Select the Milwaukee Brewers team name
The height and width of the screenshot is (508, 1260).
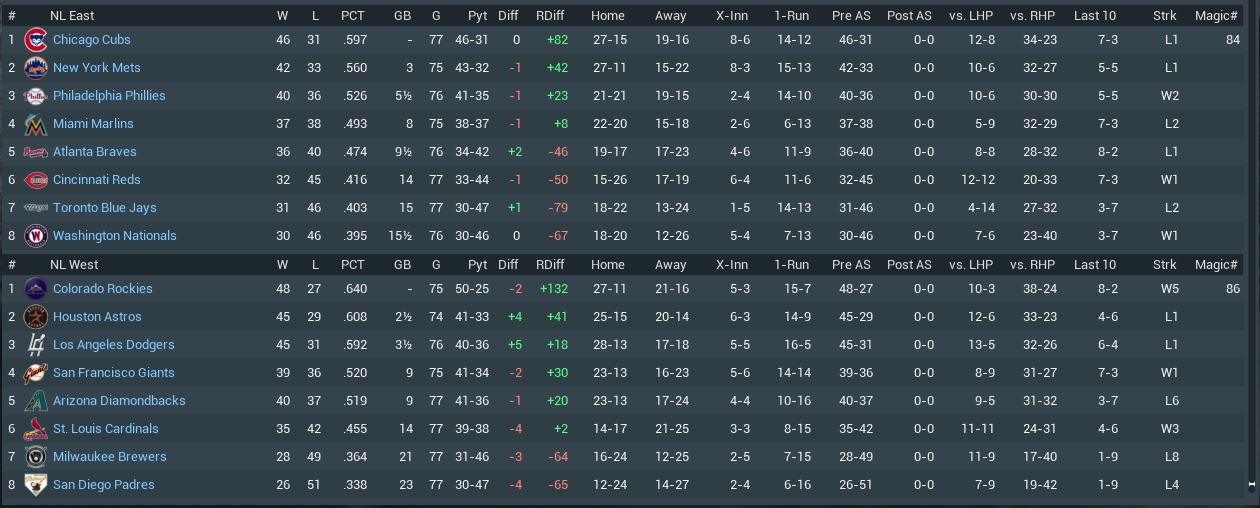tap(110, 457)
